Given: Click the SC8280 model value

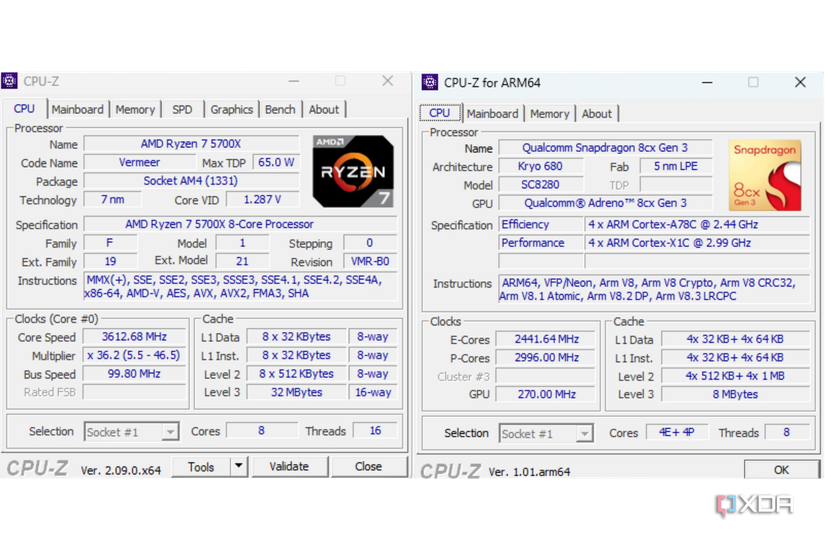Looking at the screenshot, I should 540,185.
